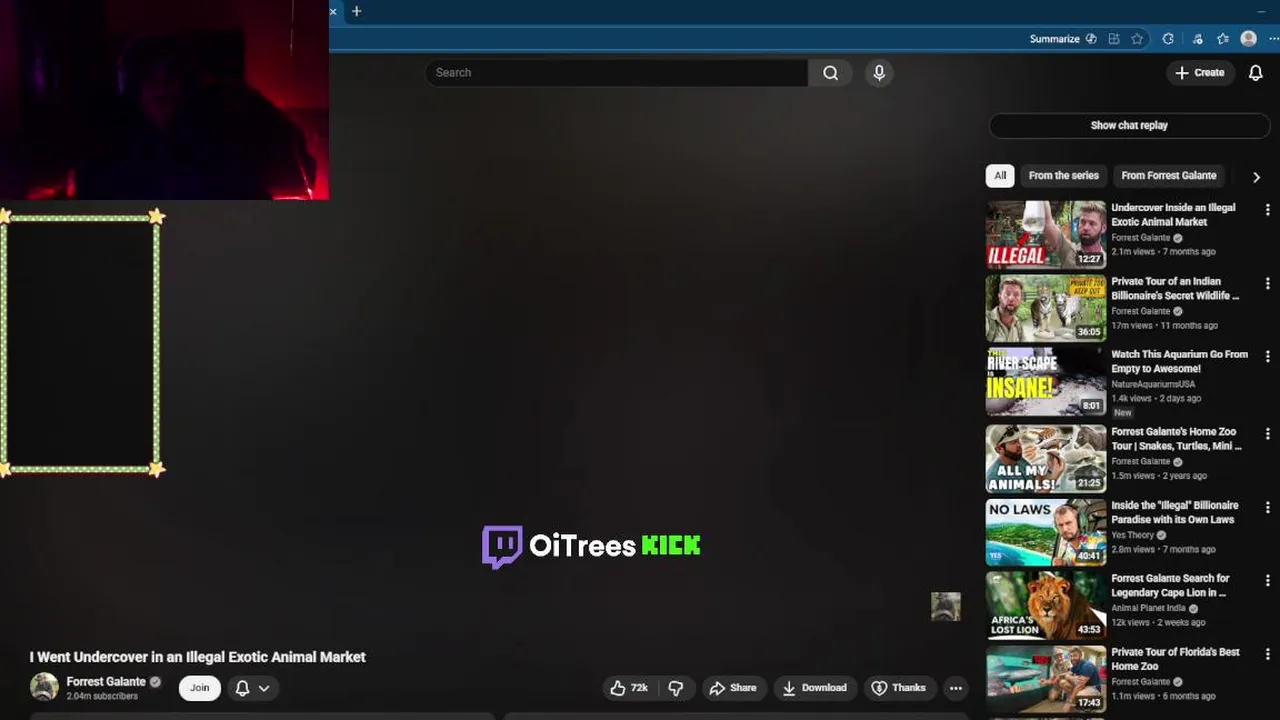This screenshot has height=720, width=1280.
Task: Show more filter chips with the arrow
Action: tap(1256, 176)
